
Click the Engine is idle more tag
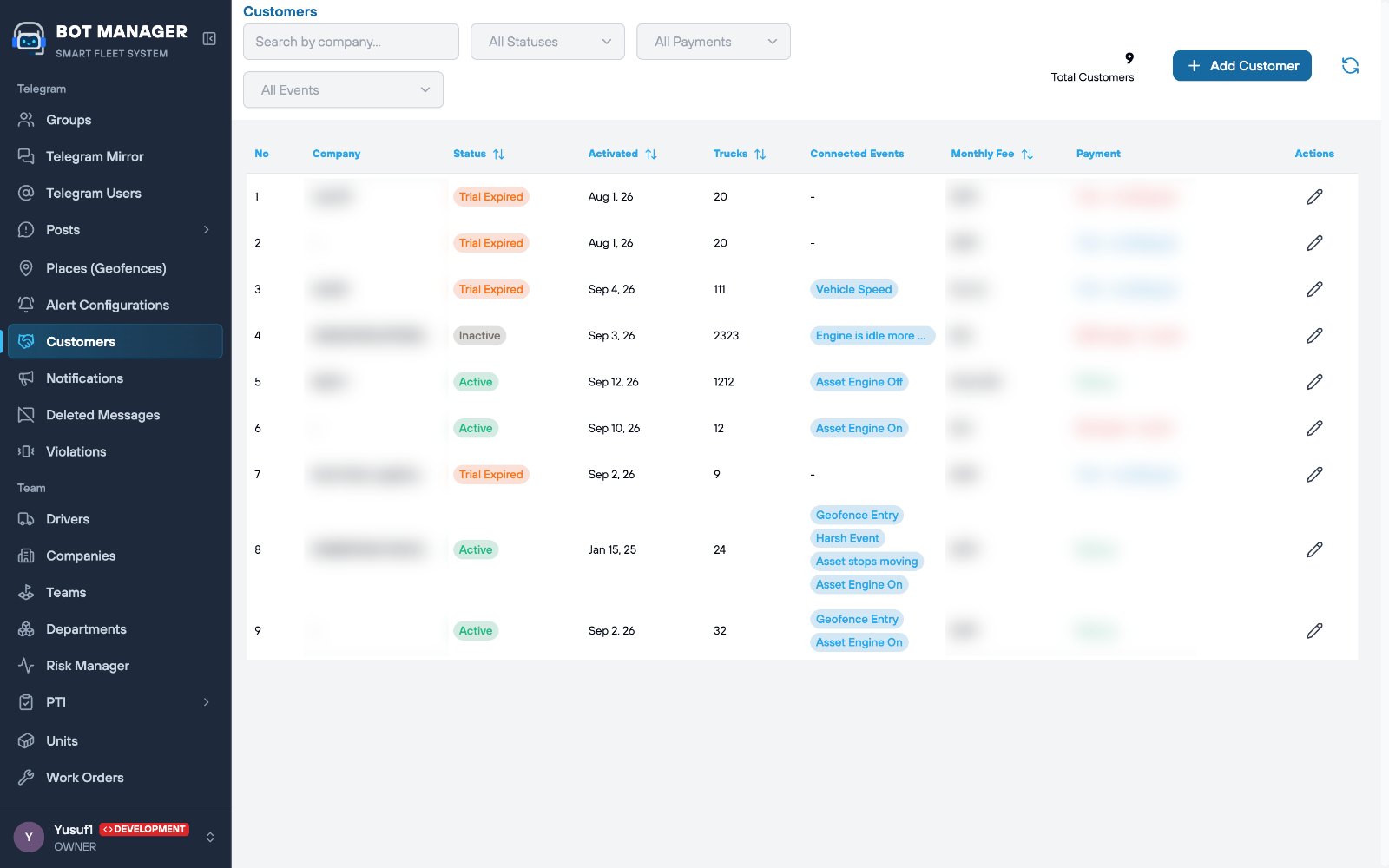coord(872,336)
